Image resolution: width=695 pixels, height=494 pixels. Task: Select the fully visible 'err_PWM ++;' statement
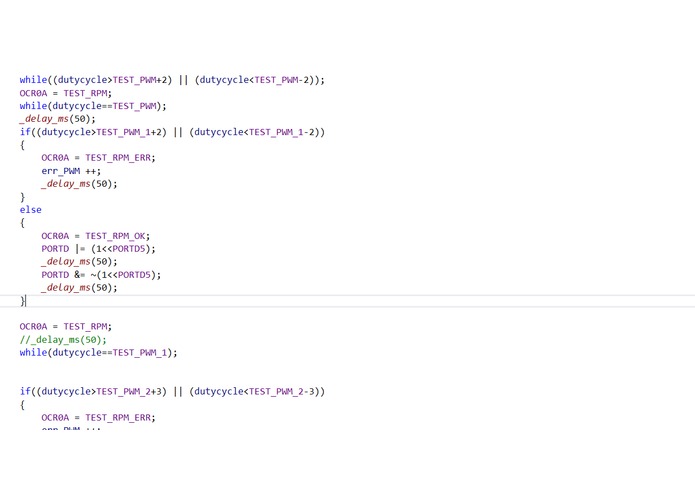pos(71,171)
